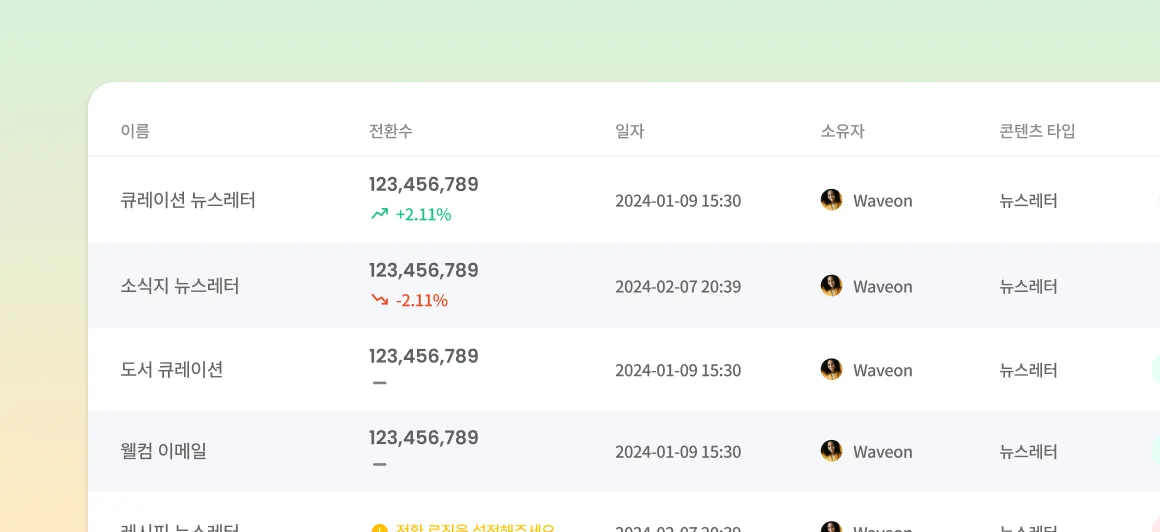Sort by the 이름 column header
Screen dimensions: 1160x532
click(135, 131)
